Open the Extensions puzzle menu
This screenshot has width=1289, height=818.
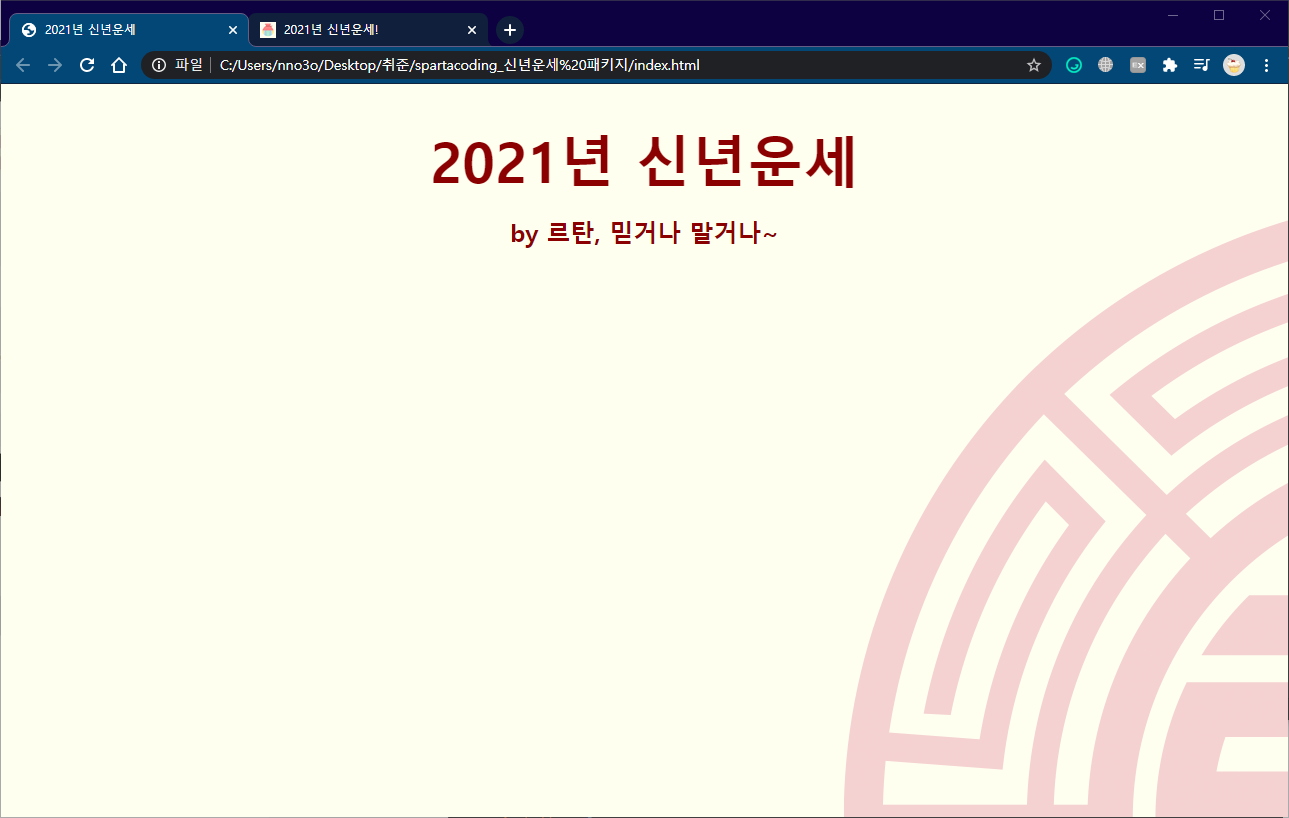pyautogui.click(x=1169, y=65)
